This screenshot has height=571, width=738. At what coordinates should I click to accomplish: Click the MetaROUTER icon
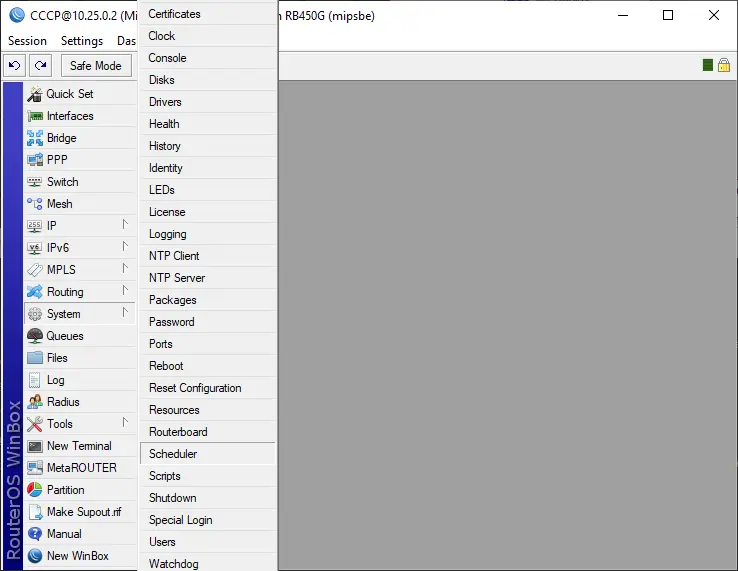tap(35, 467)
